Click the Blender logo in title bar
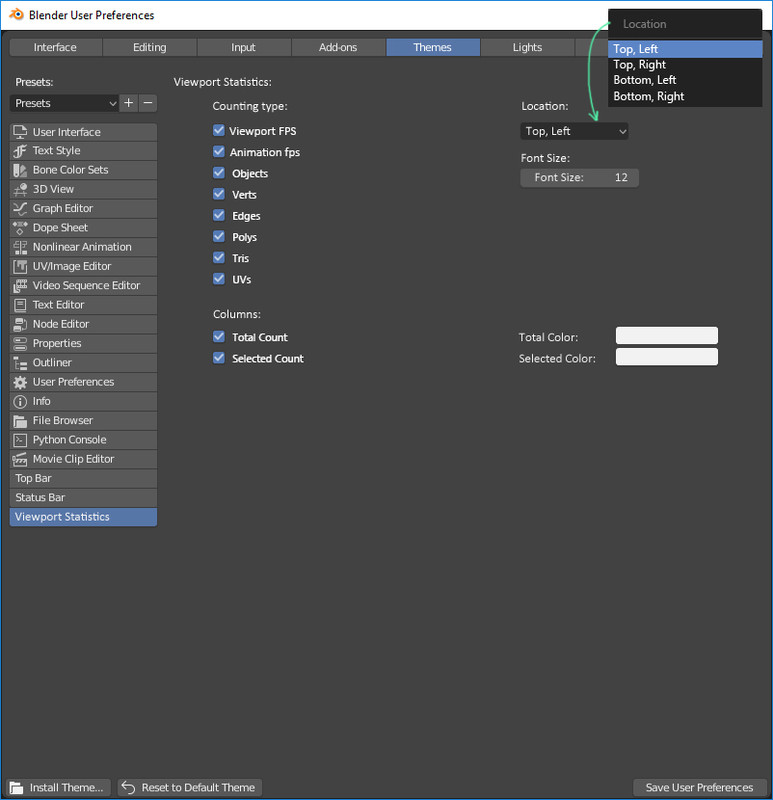This screenshot has height=800, width=773. coord(16,14)
